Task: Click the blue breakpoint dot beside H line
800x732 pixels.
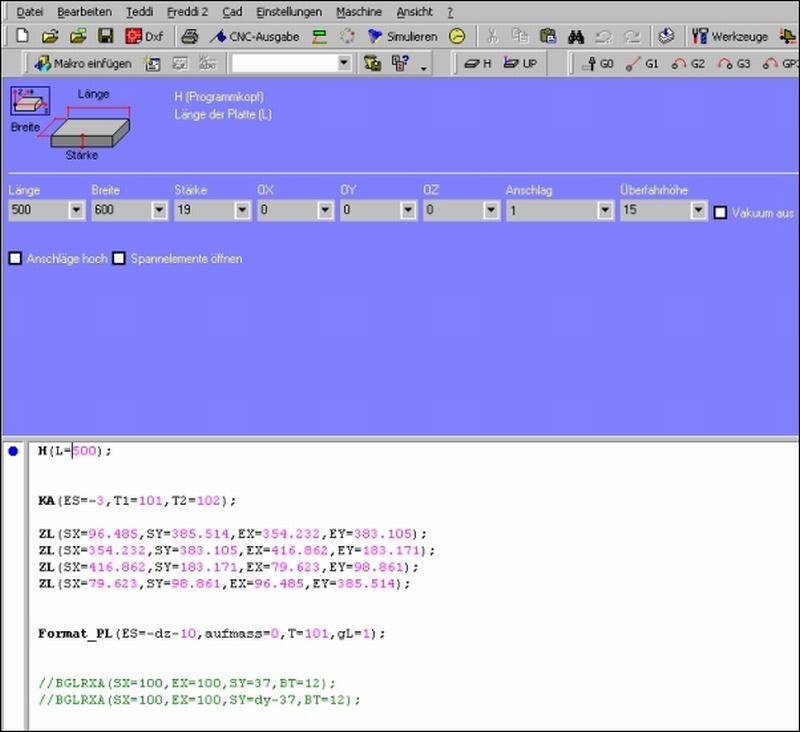Action: click(x=13, y=451)
